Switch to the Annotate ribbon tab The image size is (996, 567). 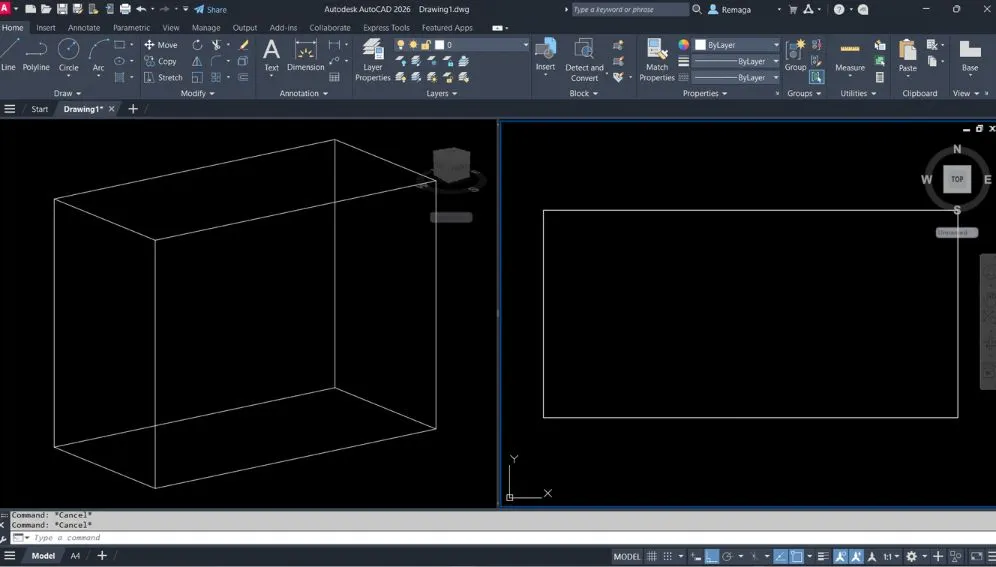coord(84,28)
